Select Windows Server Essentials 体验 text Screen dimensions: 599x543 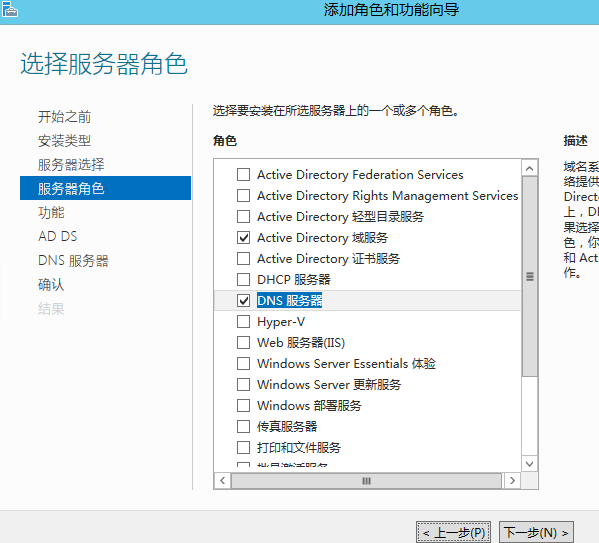(x=346, y=363)
